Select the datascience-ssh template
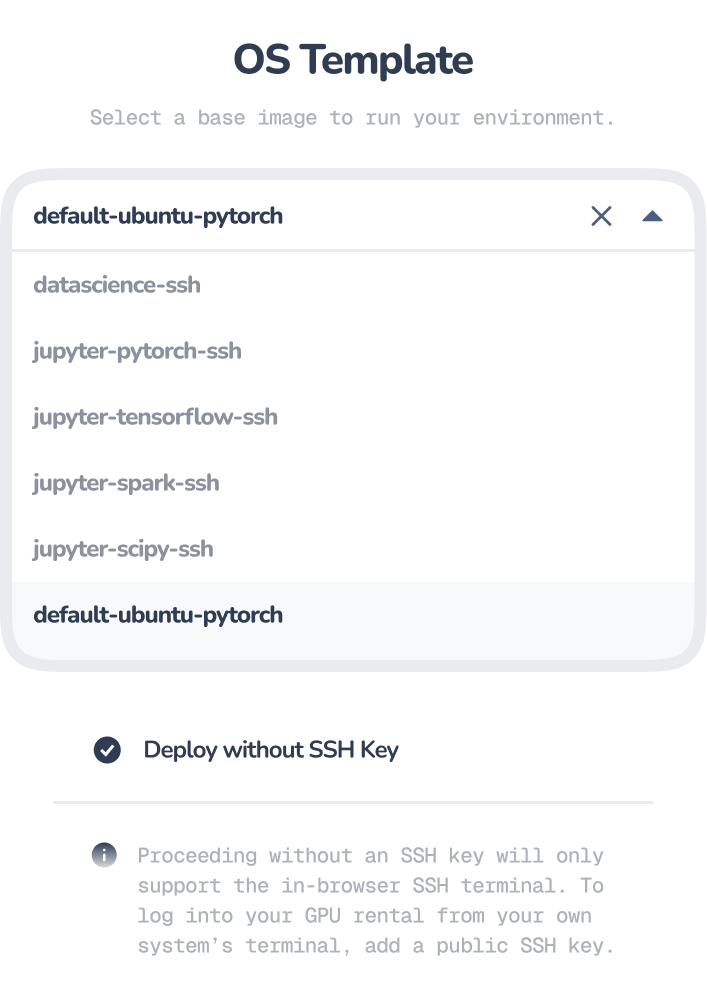Viewport: 707px width, 996px height. [x=117, y=285]
